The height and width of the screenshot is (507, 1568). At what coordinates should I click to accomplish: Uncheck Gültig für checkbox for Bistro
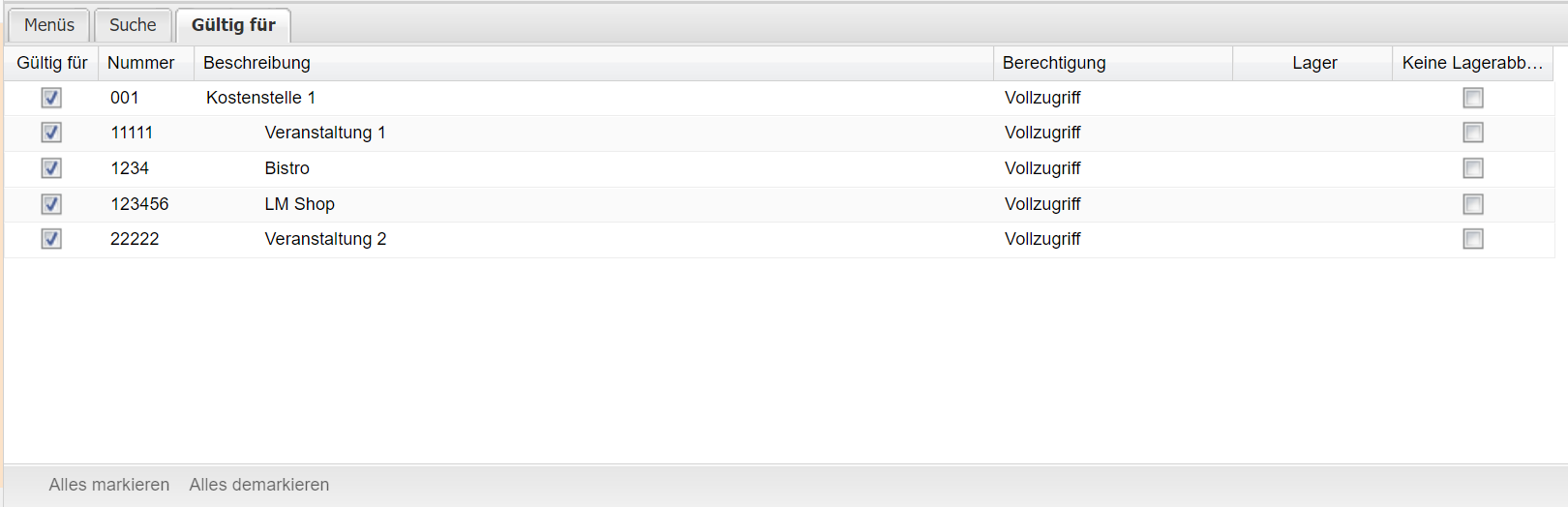(51, 168)
